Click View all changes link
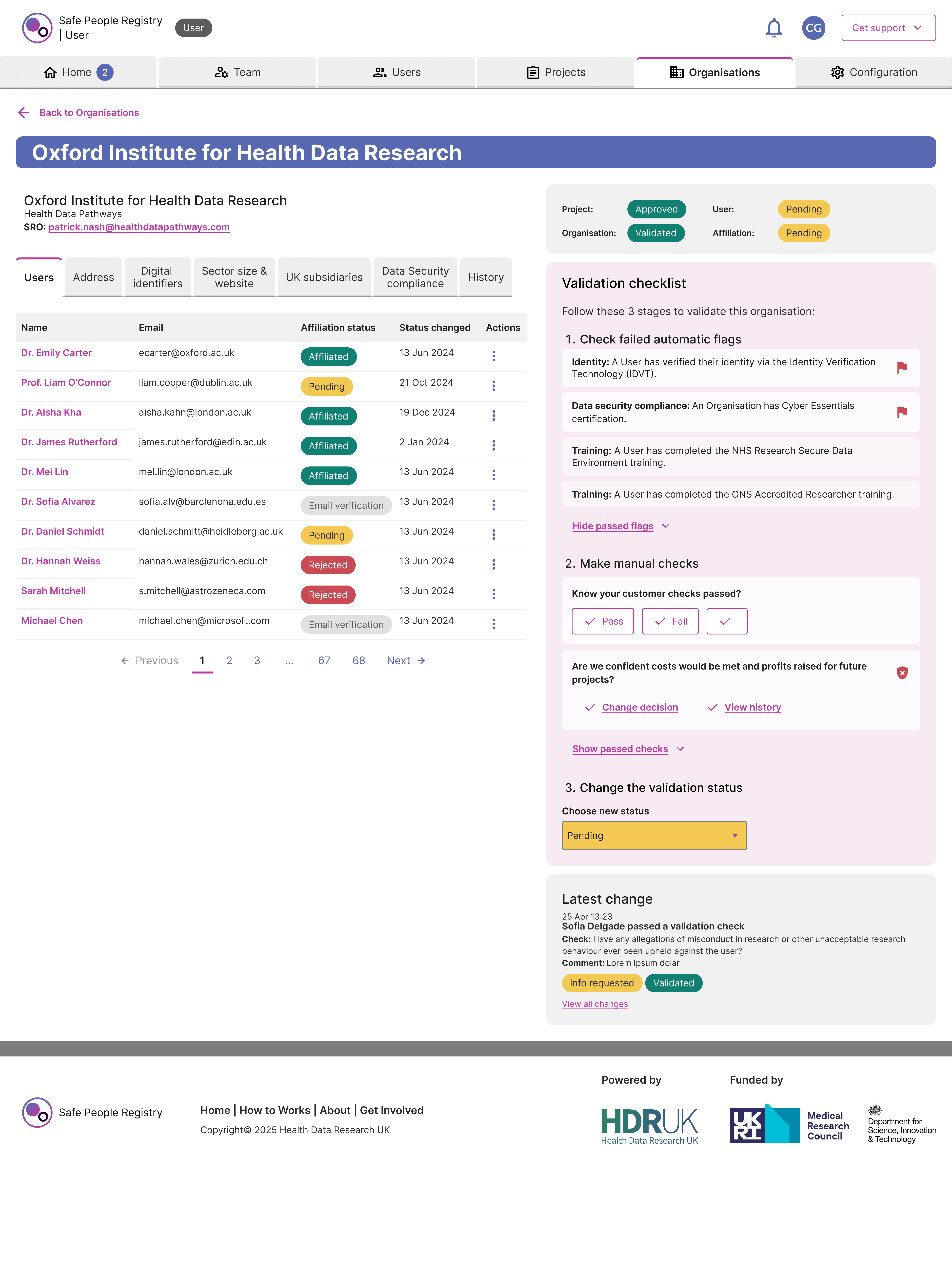 595,1004
